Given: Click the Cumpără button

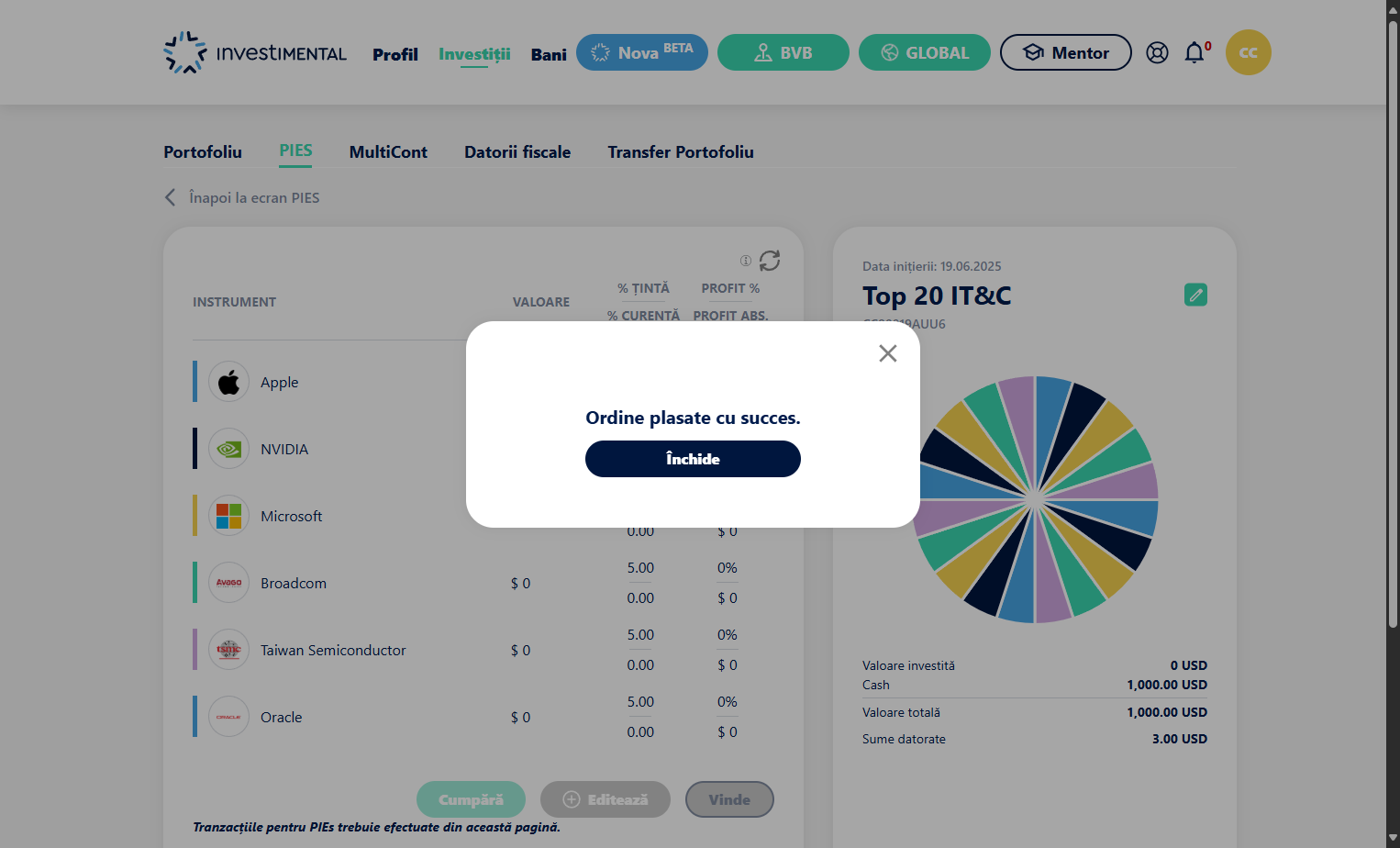Looking at the screenshot, I should [471, 799].
